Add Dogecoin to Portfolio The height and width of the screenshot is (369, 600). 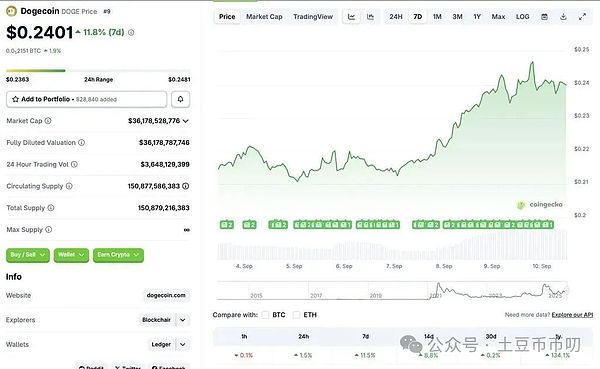pos(86,99)
